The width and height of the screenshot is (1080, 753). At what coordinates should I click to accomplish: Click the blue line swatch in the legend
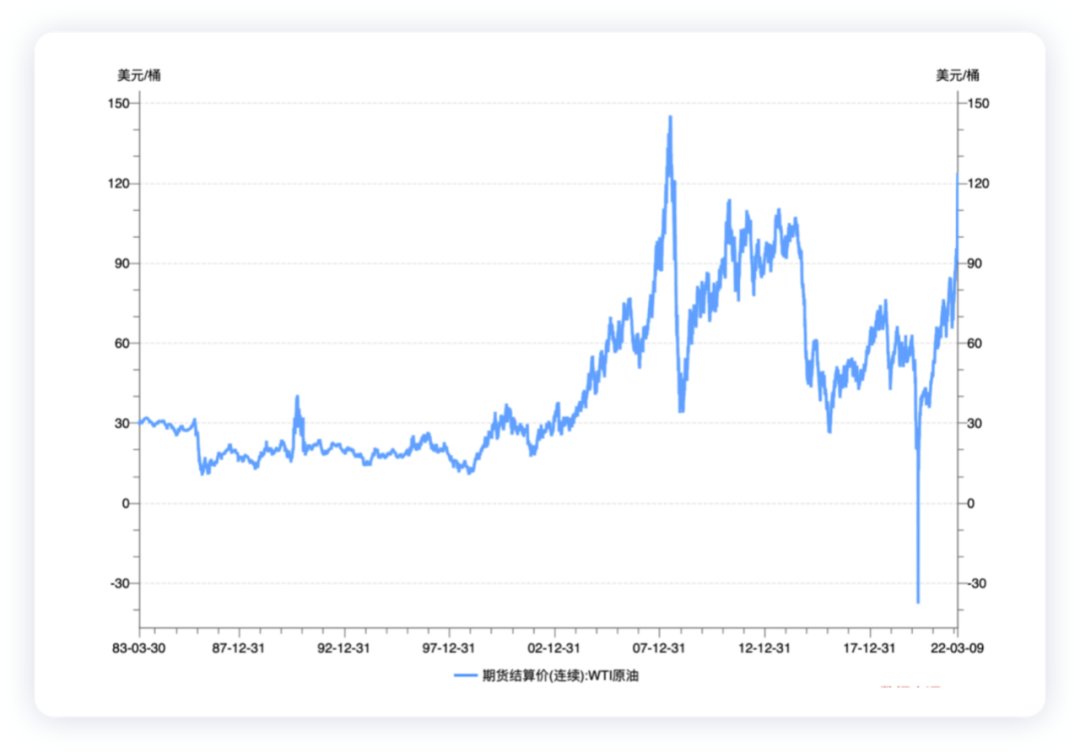[x=466, y=676]
